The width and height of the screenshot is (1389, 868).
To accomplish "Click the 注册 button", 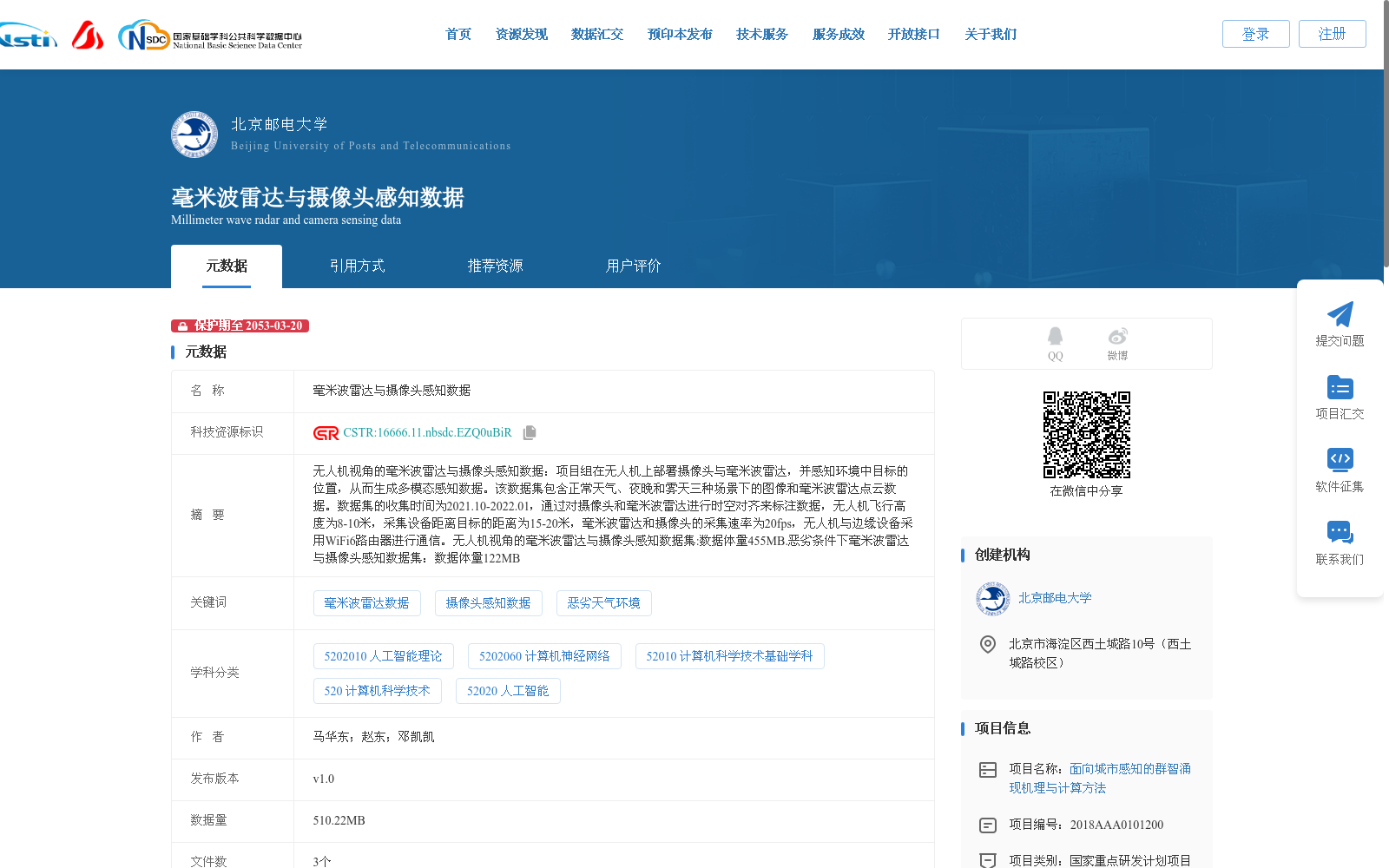I will pyautogui.click(x=1333, y=34).
